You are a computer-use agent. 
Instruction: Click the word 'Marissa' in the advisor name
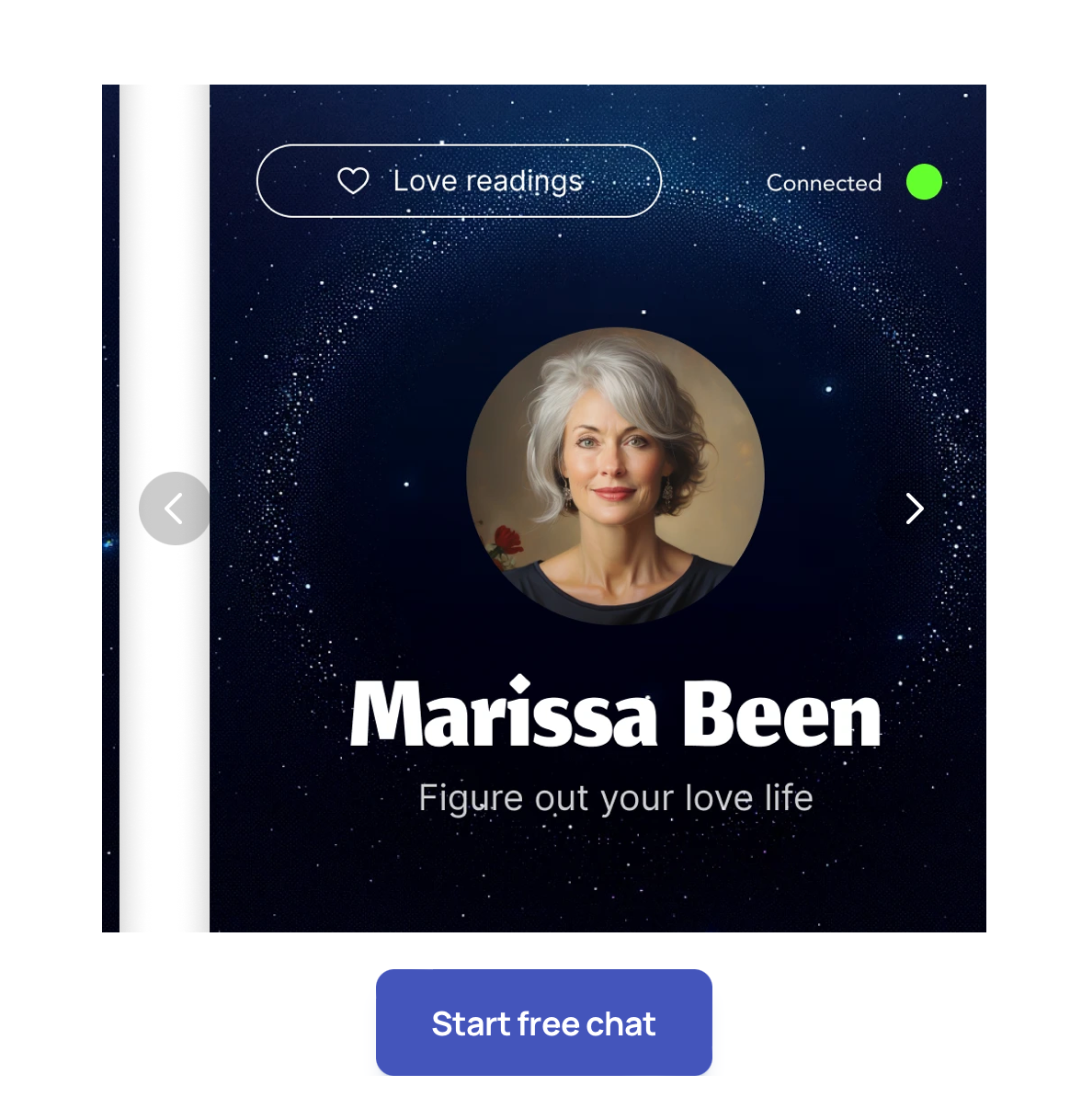[504, 714]
